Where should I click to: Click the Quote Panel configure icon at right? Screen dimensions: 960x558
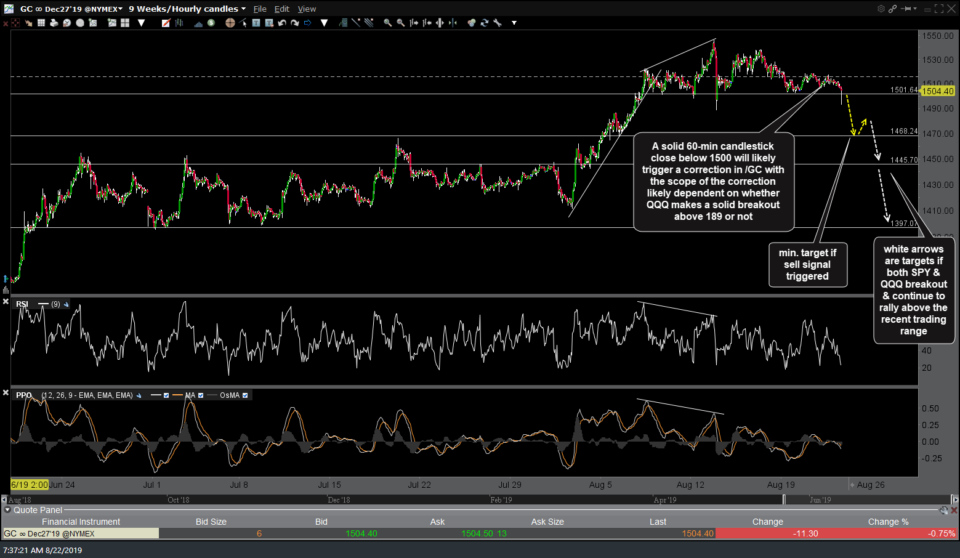[x=943, y=510]
